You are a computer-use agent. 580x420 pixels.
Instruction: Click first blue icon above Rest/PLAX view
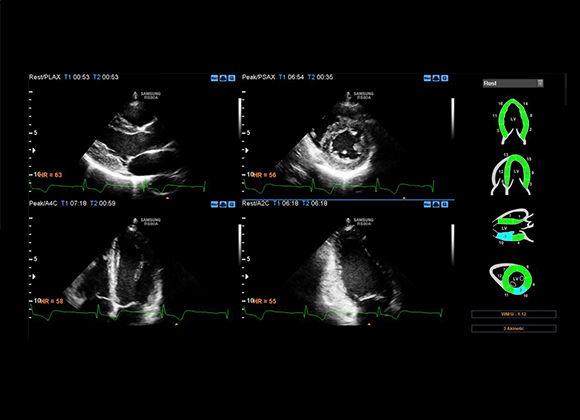(214, 78)
